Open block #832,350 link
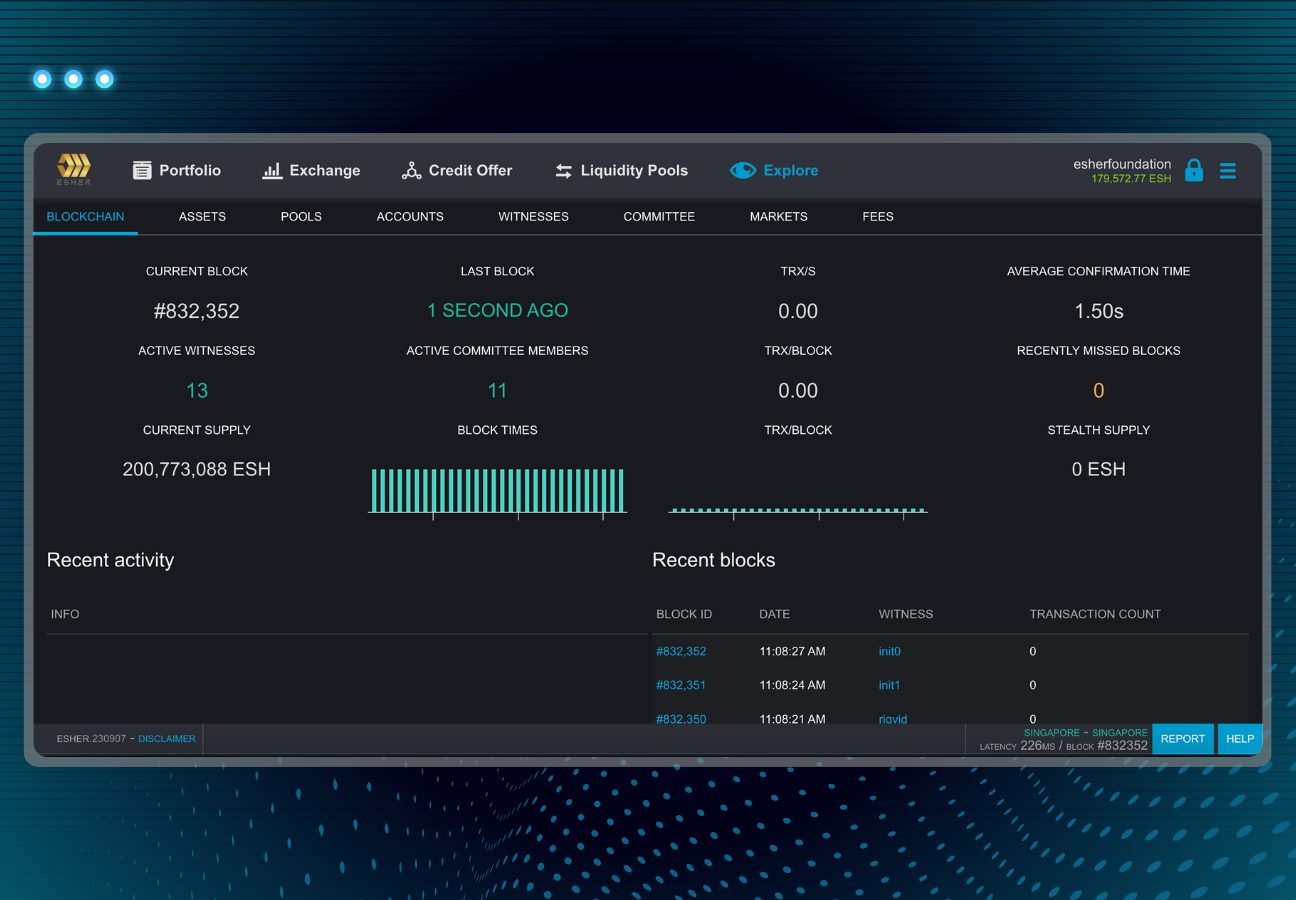Viewport: 1296px width, 900px height. 681,718
